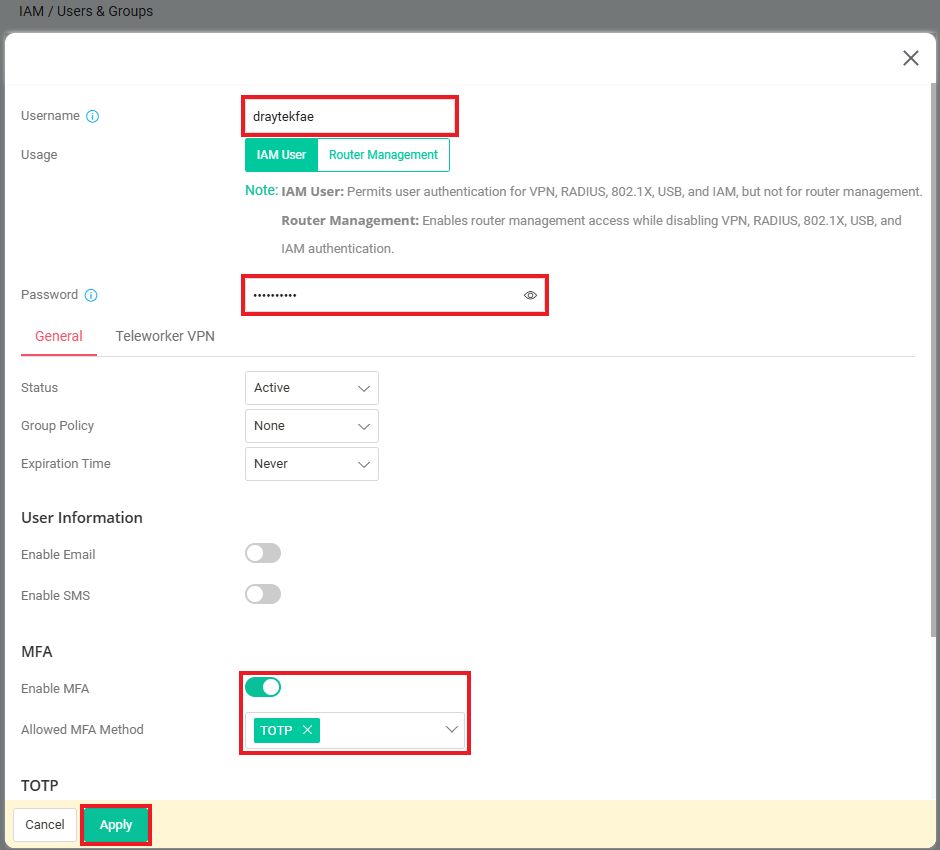Close the user dialog with X

[x=911, y=58]
